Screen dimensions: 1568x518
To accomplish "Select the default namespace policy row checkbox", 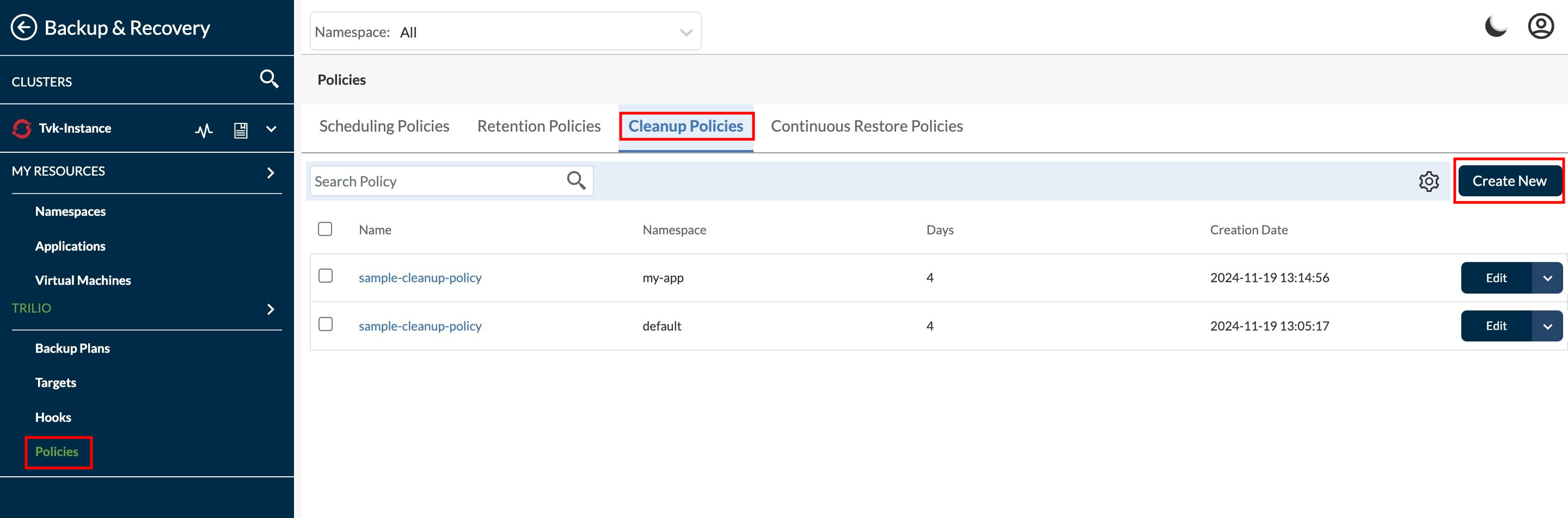I will [326, 325].
